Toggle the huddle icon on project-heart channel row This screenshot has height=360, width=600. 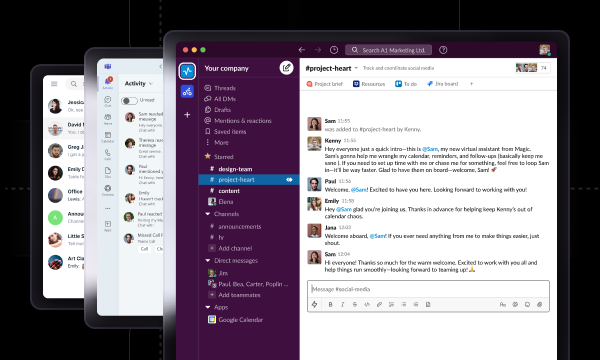pyautogui.click(x=289, y=179)
